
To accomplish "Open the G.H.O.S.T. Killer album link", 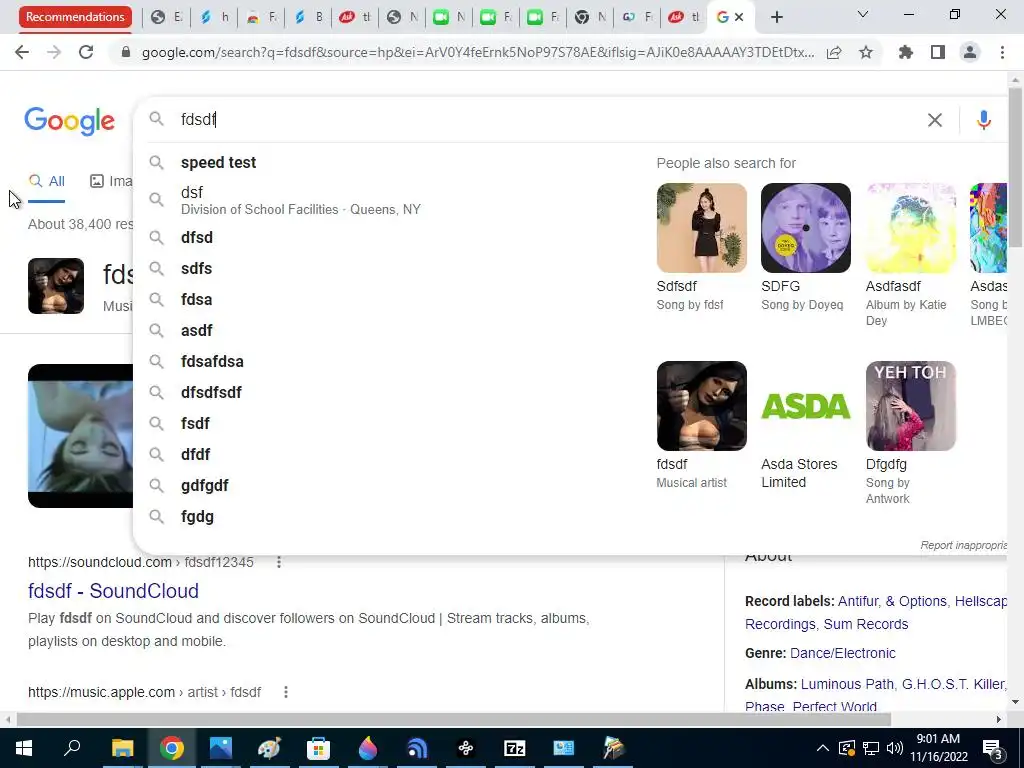I will (x=952, y=684).
